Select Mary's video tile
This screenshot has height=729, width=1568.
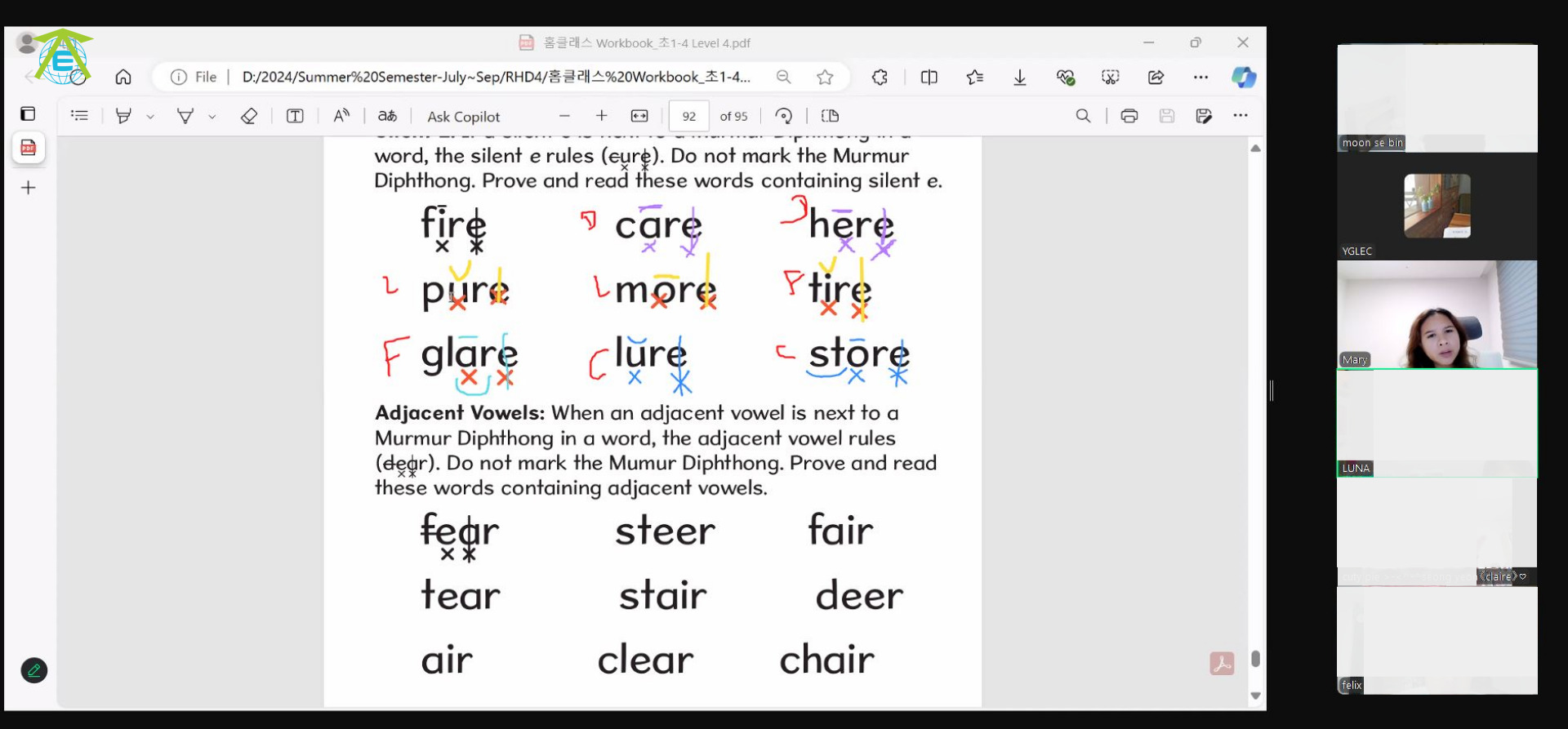[x=1437, y=315]
